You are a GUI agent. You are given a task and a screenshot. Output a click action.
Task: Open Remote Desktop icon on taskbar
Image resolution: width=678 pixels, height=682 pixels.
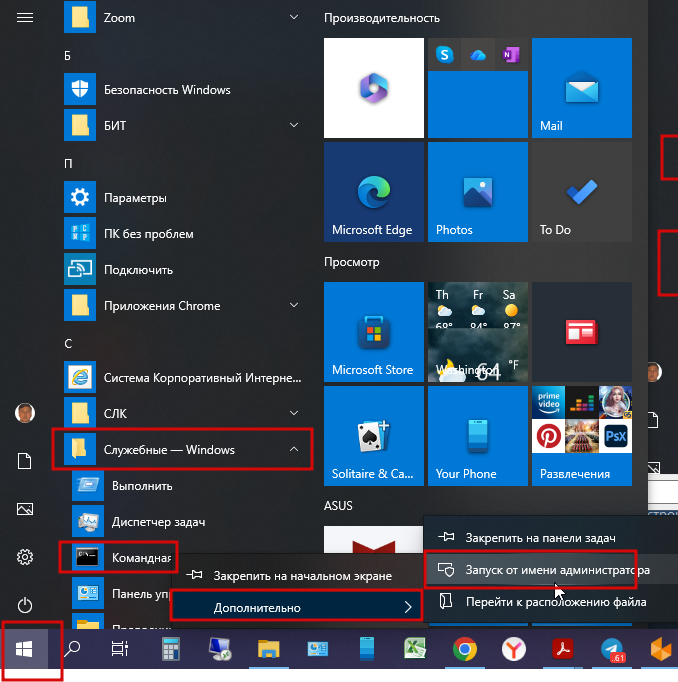(x=220, y=650)
